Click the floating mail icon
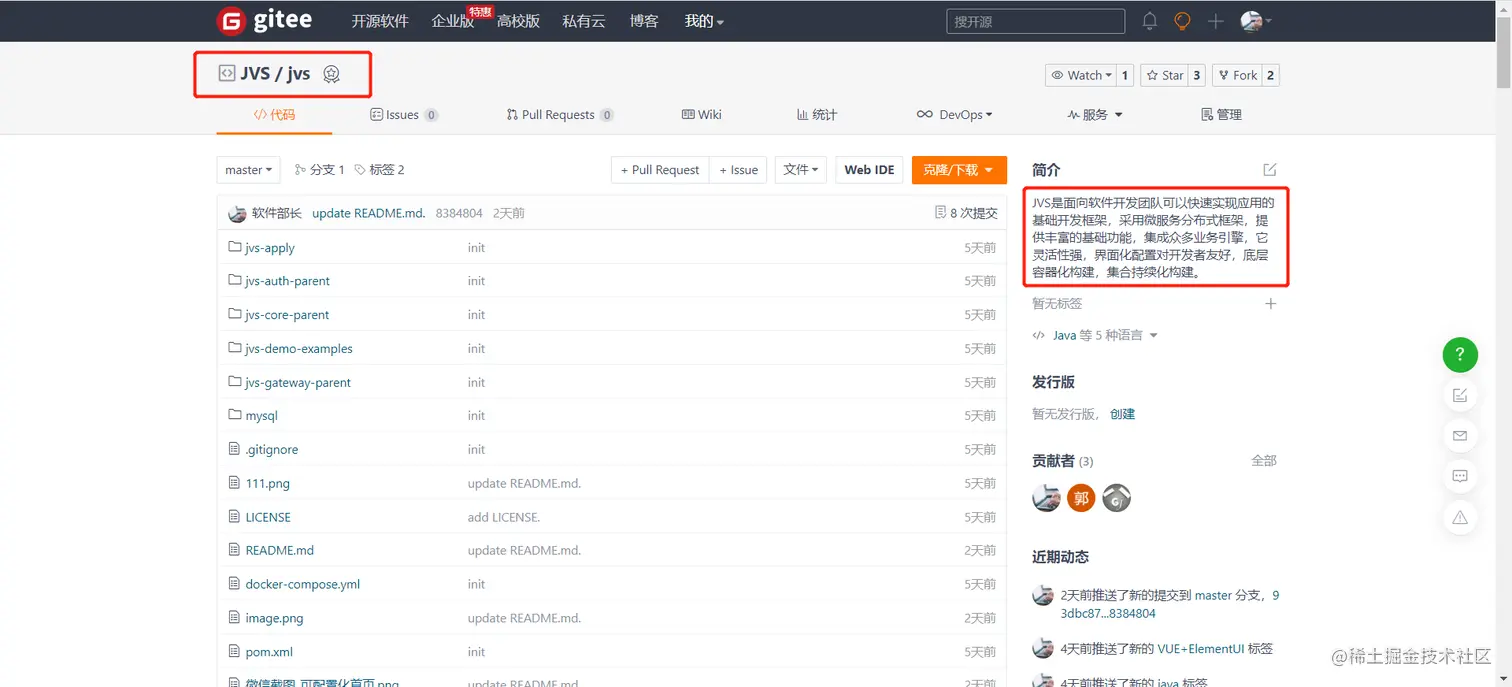The height and width of the screenshot is (687, 1512). [1460, 436]
